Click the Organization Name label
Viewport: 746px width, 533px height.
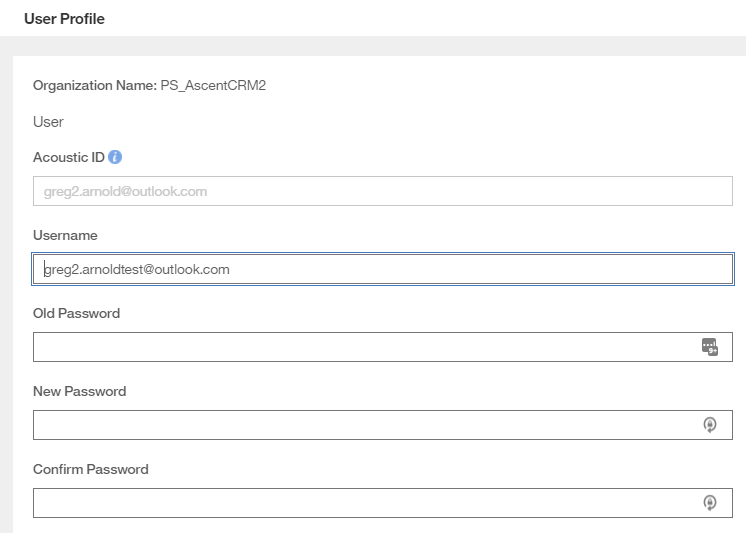pyautogui.click(x=94, y=85)
